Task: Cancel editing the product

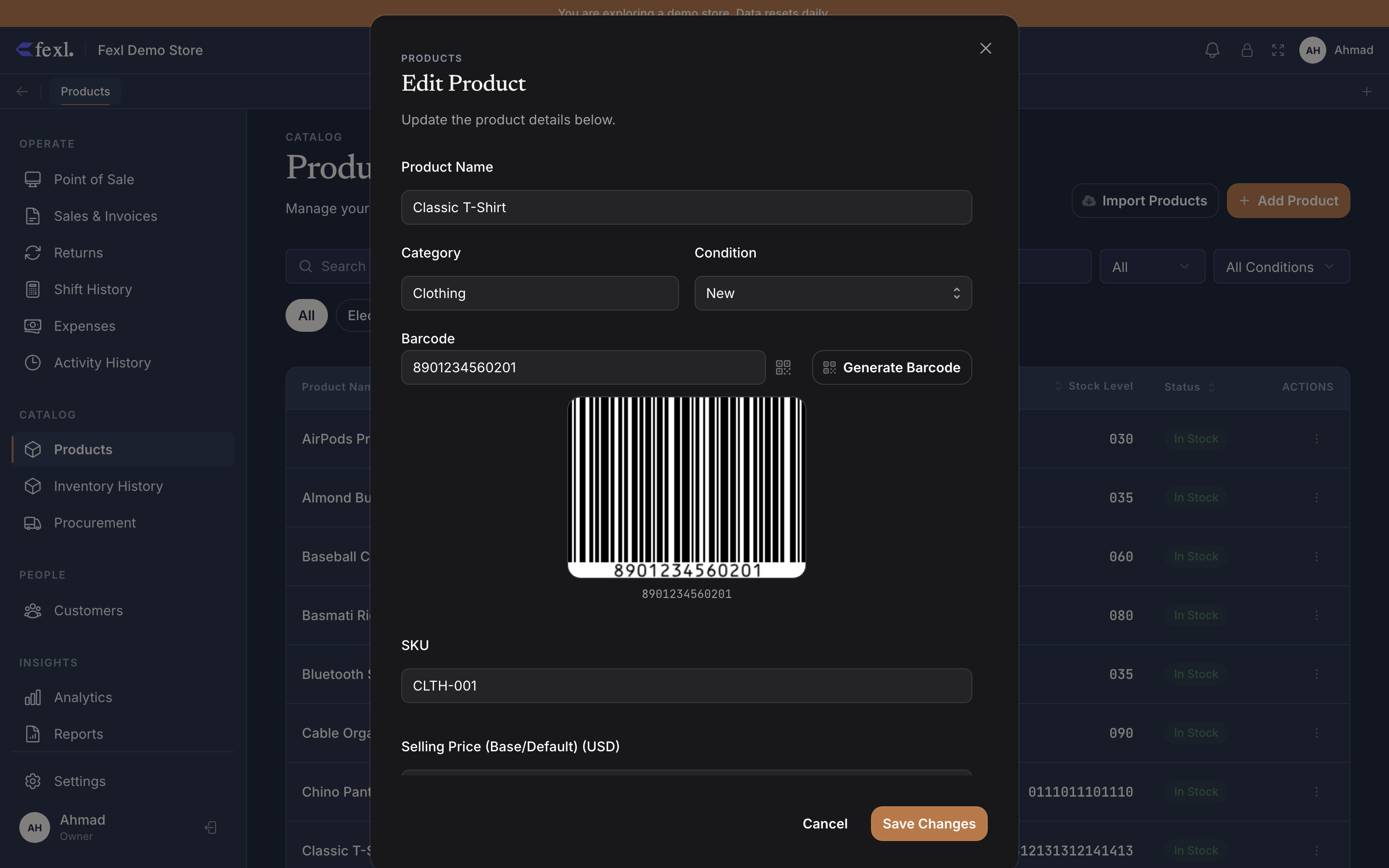Action: pyautogui.click(x=825, y=824)
